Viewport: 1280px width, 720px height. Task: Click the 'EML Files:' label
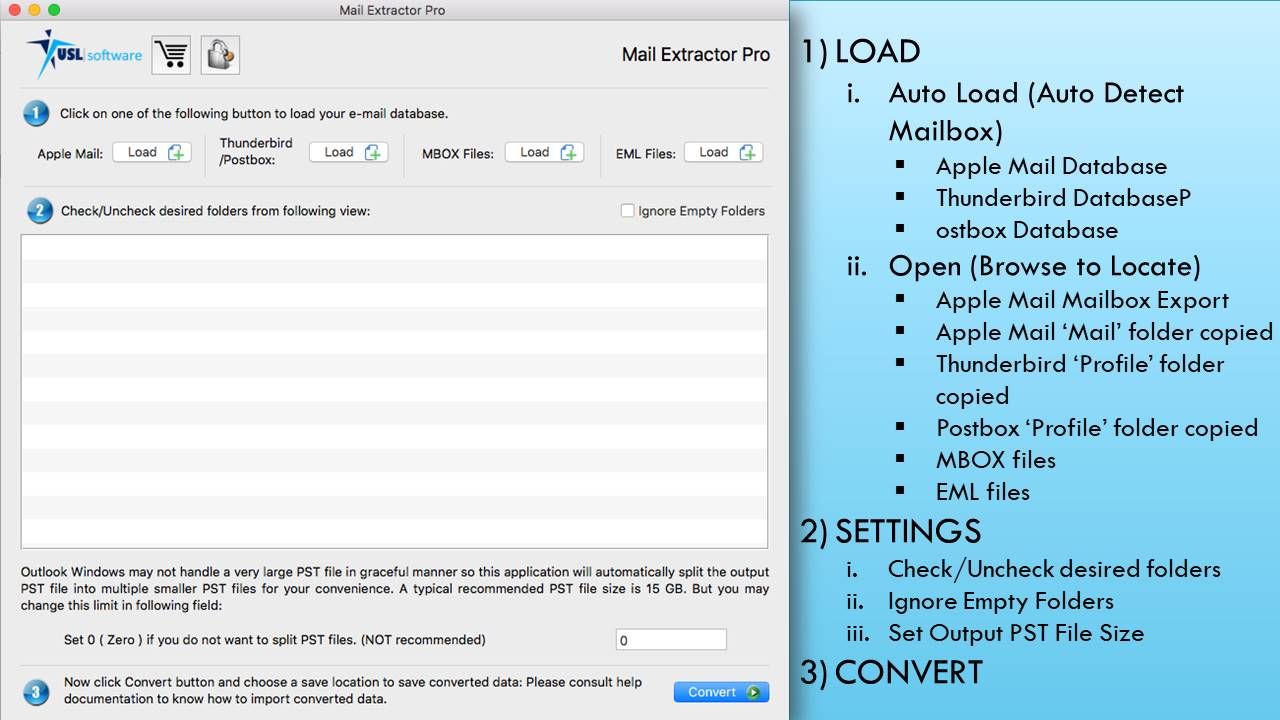pyautogui.click(x=646, y=154)
